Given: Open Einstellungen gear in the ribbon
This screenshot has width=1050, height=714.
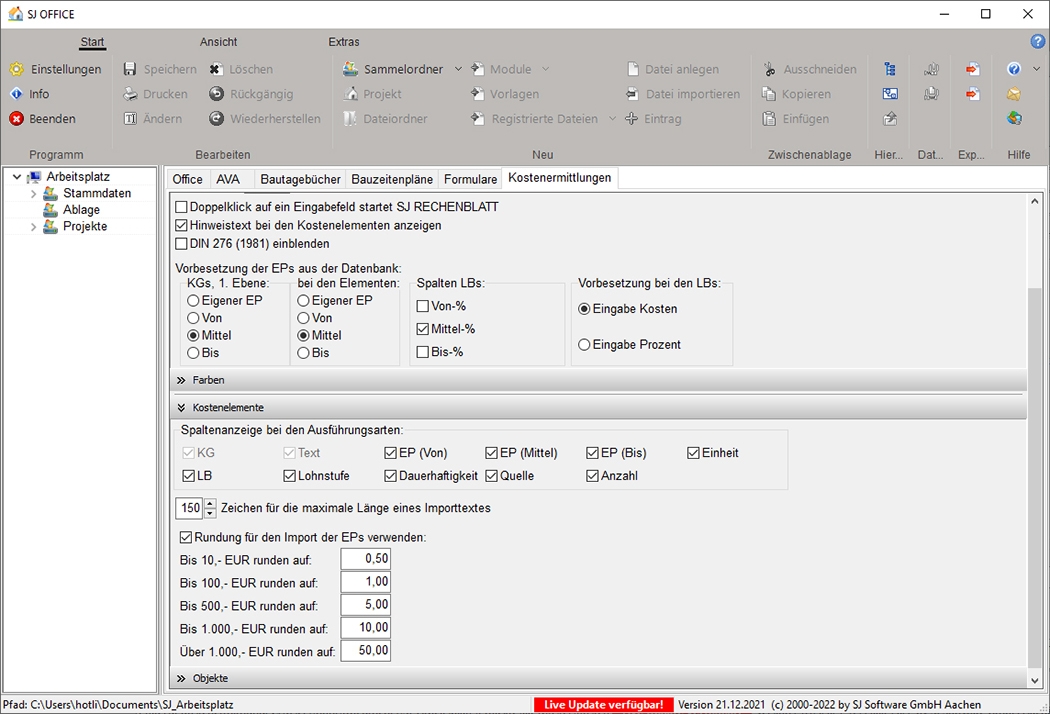Looking at the screenshot, I should coord(17,69).
